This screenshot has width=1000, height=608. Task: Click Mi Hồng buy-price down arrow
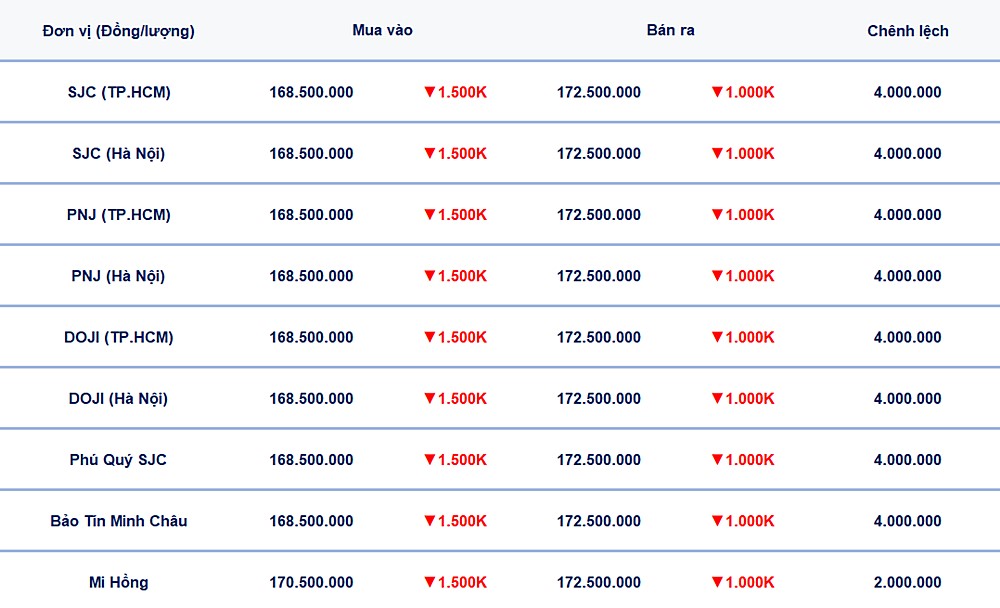coord(429,582)
